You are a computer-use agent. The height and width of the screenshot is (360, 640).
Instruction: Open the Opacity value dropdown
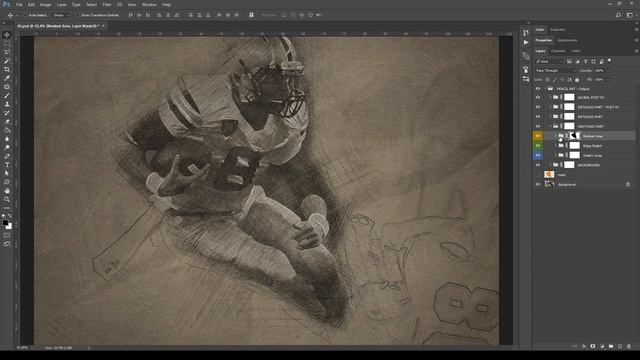608,71
